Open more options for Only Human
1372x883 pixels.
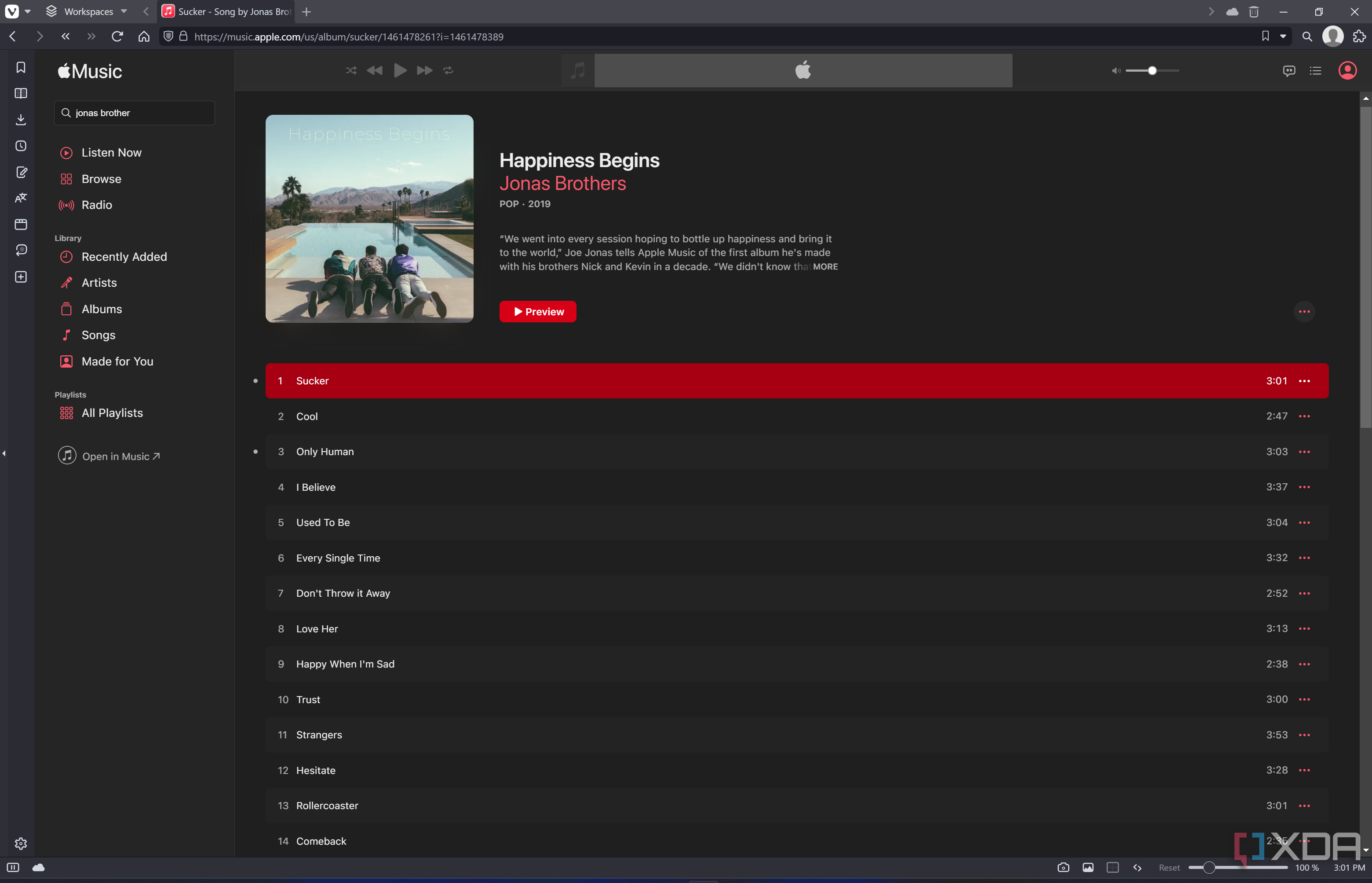(x=1304, y=452)
